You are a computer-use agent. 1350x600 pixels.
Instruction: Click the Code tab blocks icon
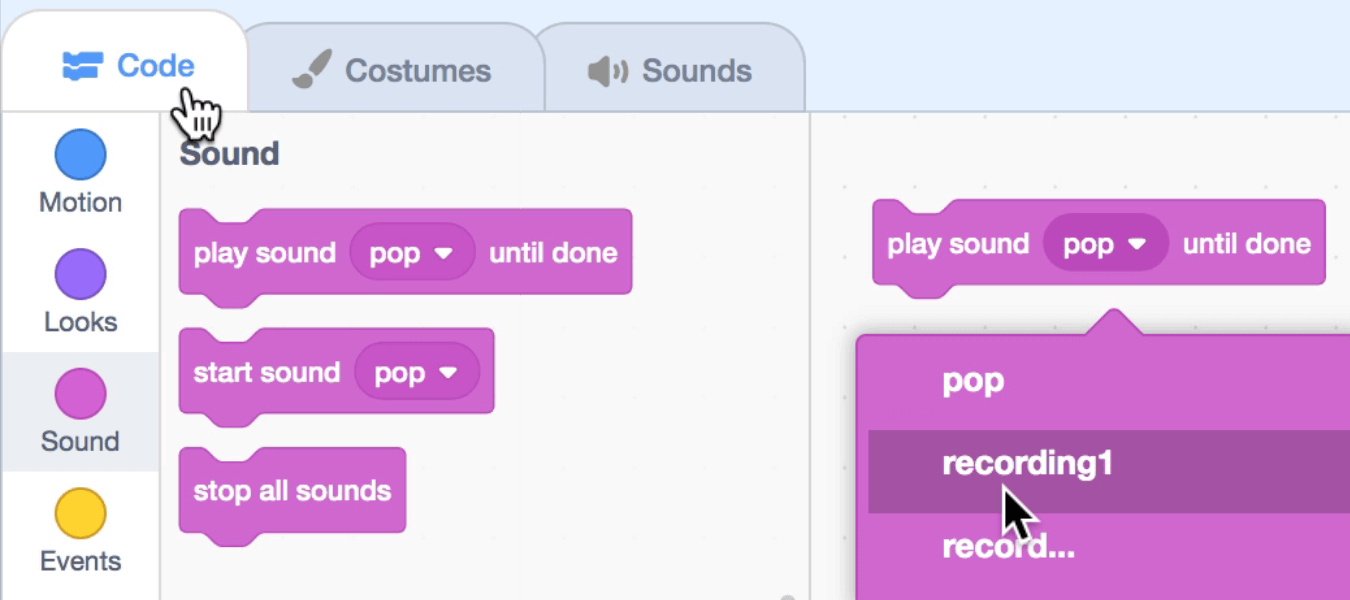point(83,67)
